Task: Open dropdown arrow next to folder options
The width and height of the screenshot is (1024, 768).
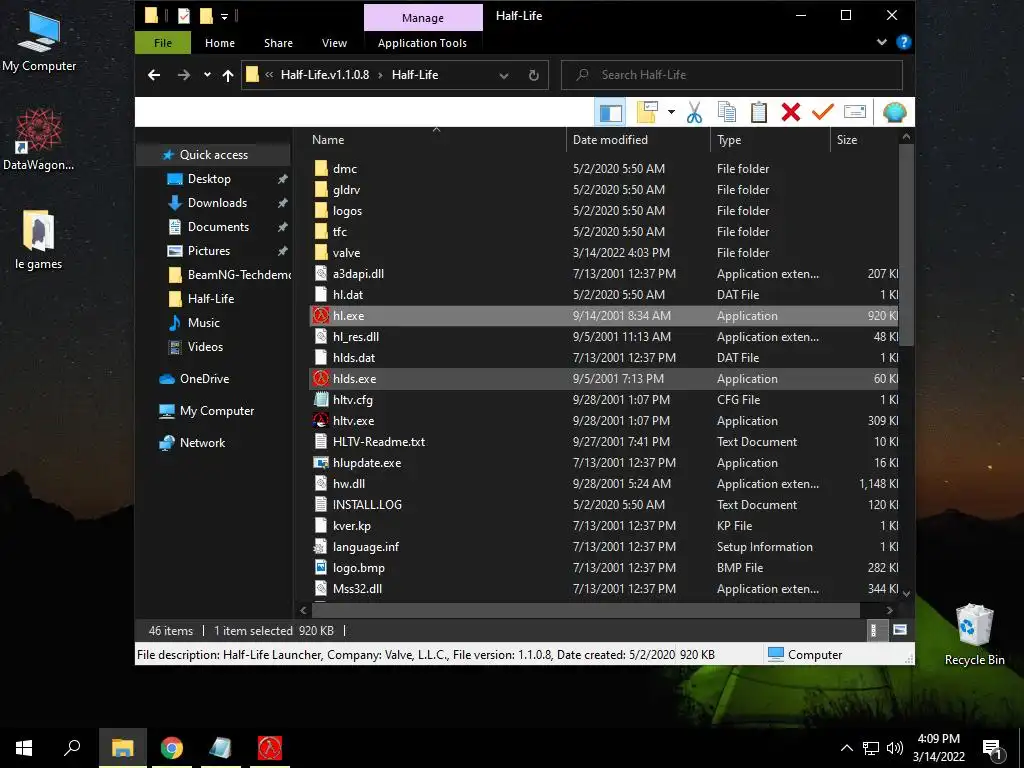Action: 671,112
